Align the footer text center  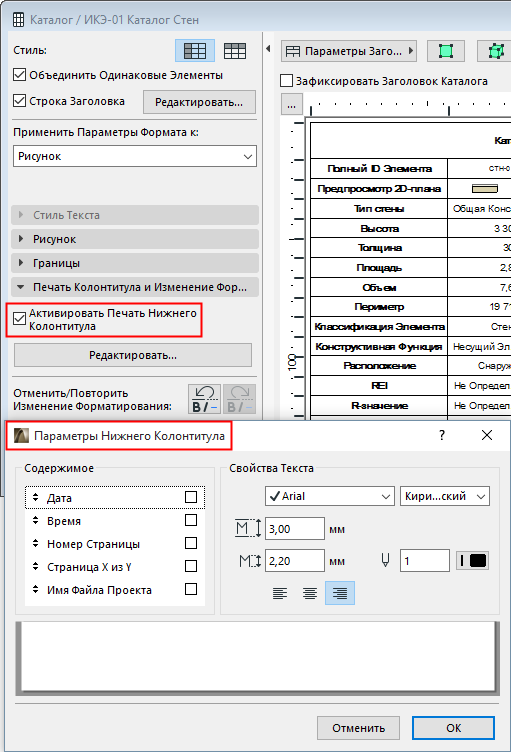(x=310, y=593)
